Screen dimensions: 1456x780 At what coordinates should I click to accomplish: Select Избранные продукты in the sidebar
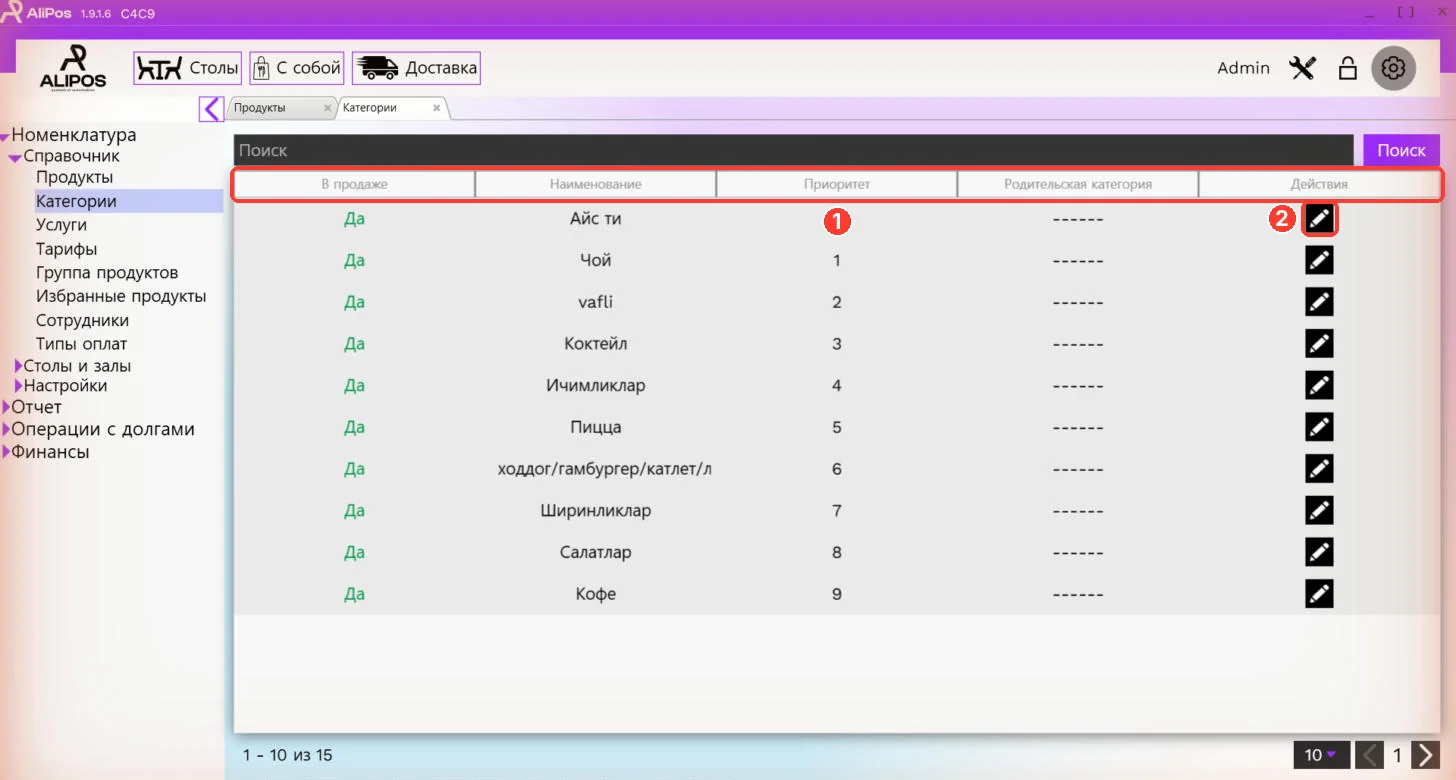(121, 297)
